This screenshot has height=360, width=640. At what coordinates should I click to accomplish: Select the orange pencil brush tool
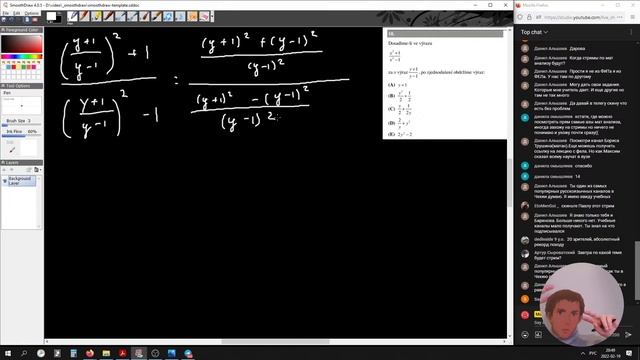[x=84, y=16]
